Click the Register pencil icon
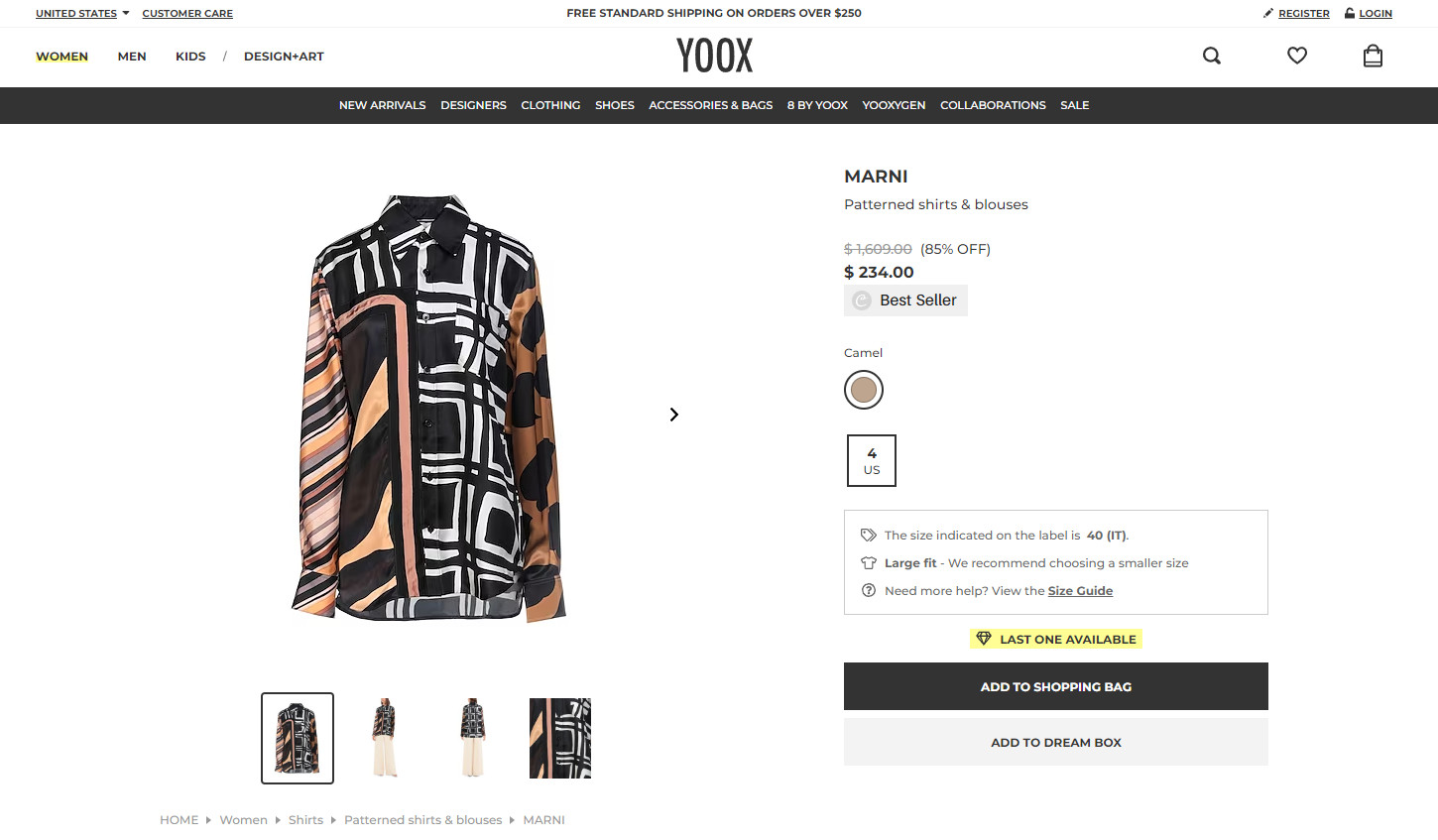The height and width of the screenshot is (840, 1438). (1268, 13)
